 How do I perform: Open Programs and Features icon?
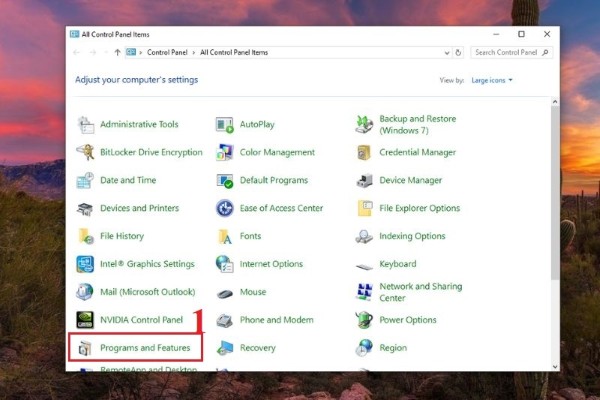85,348
